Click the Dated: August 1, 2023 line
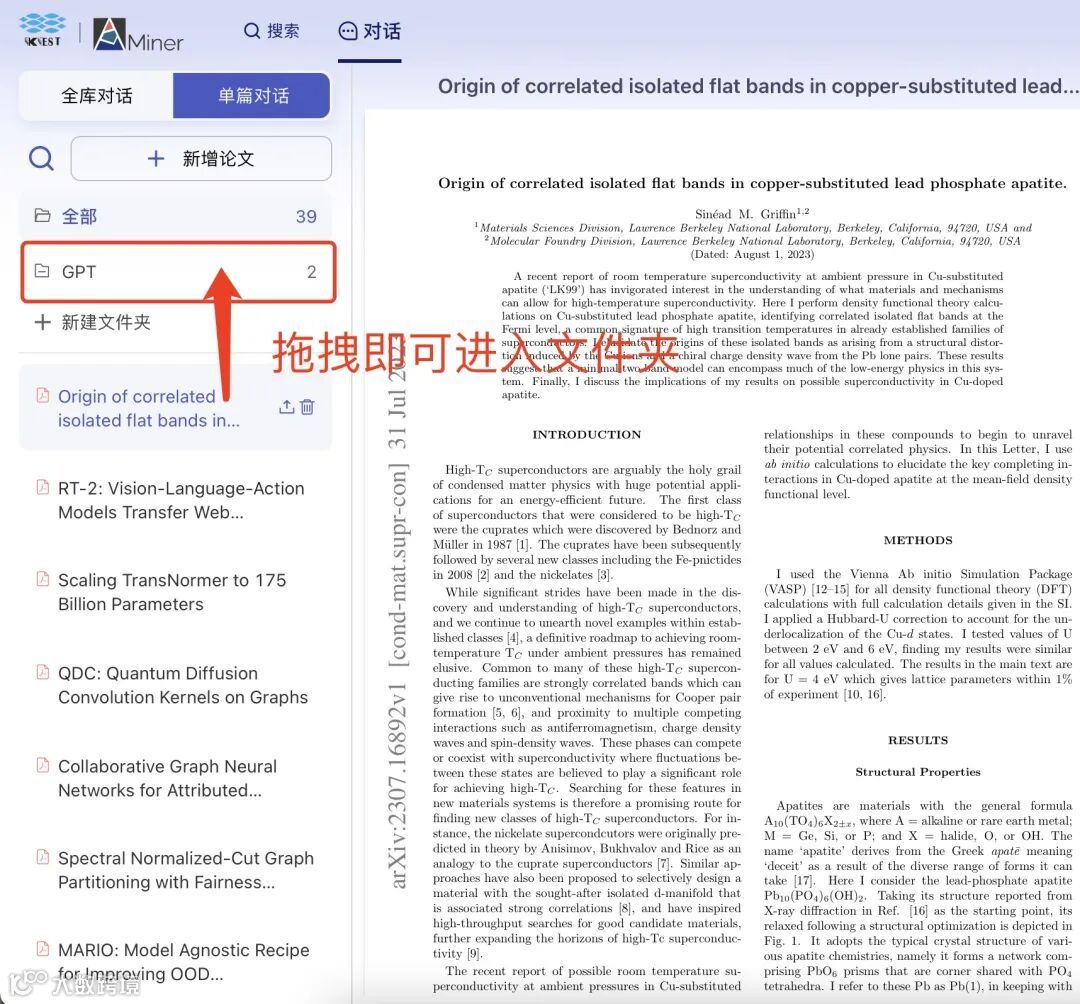 click(x=752, y=254)
